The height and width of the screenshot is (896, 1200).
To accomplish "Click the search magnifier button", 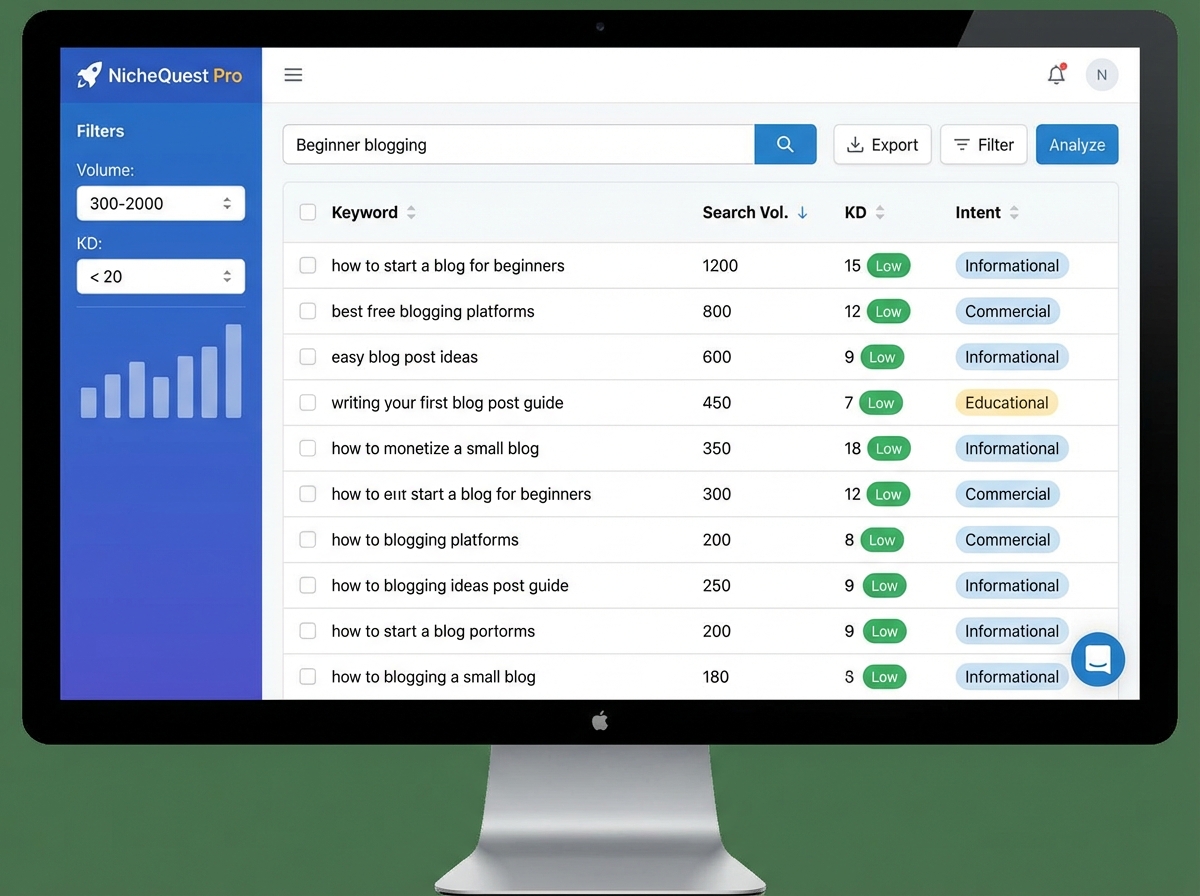I will (x=785, y=144).
